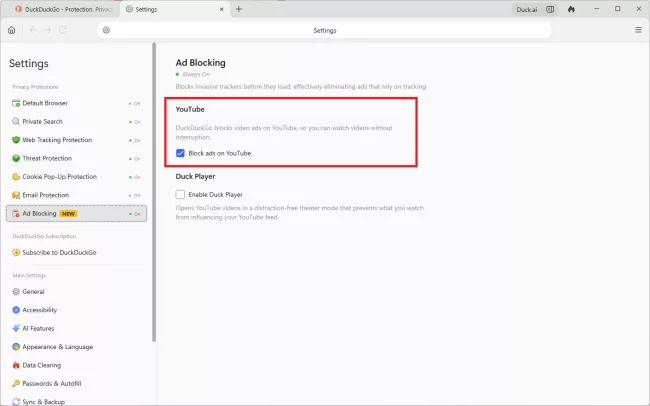Click the Duck Player section heading
Viewport: 650px width, 406px height.
coord(195,176)
